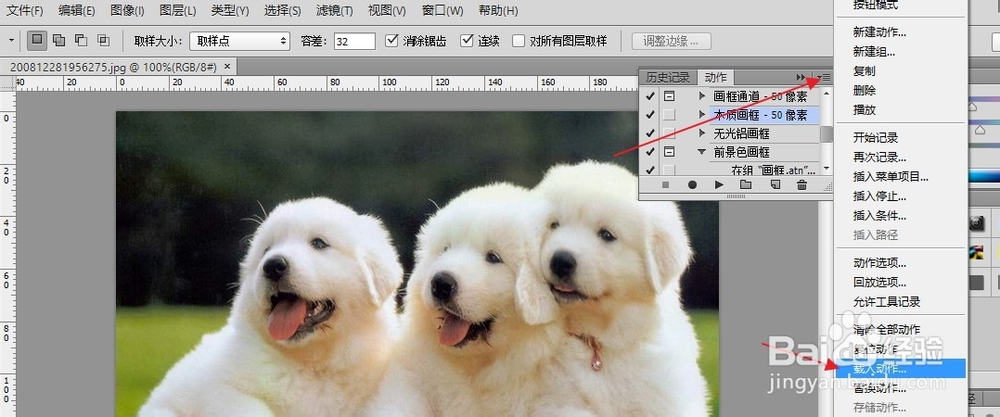
Task: Expand the 画框通道 action triangle
Action: 702,96
